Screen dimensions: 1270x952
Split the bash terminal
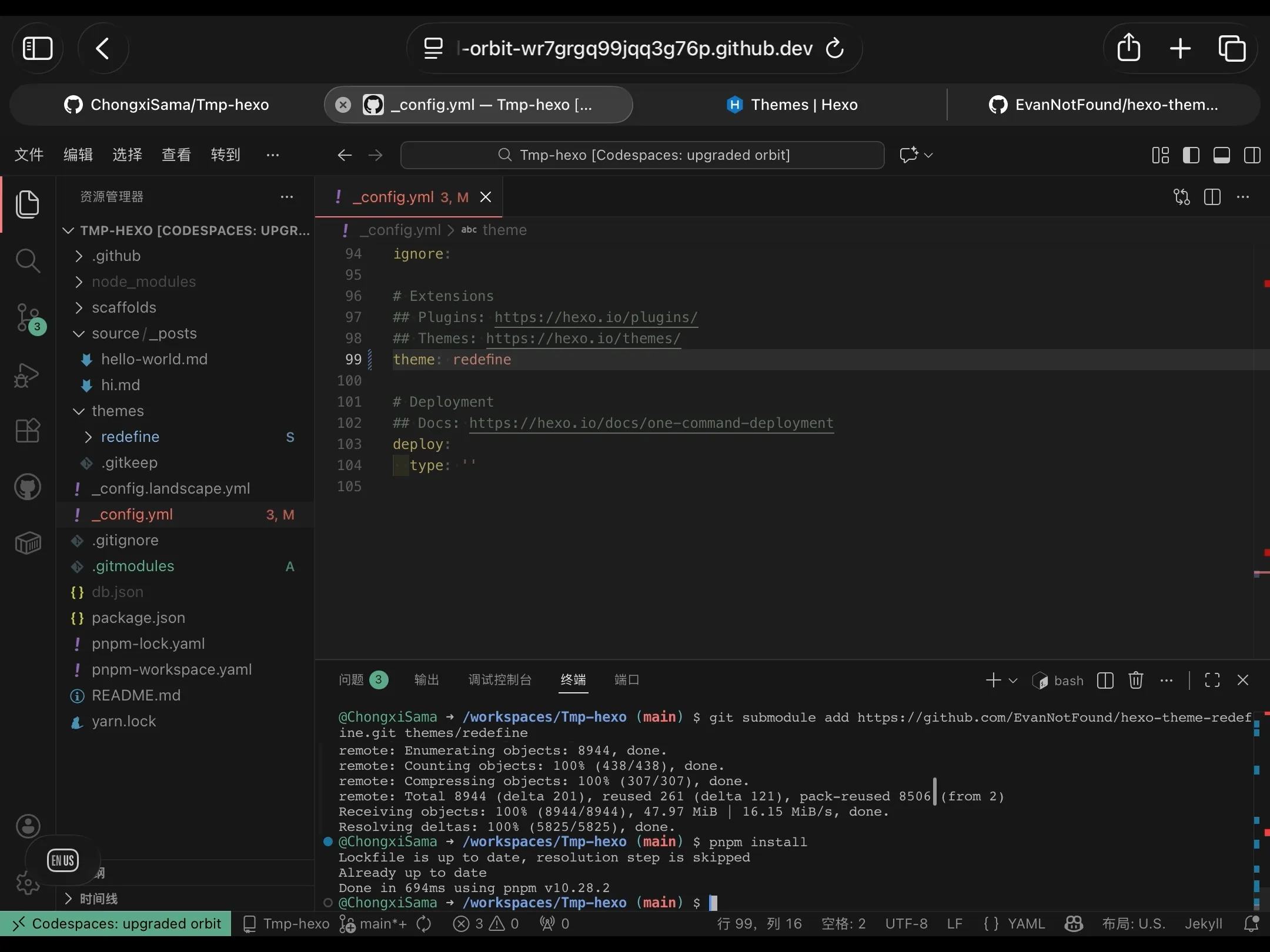[x=1105, y=680]
